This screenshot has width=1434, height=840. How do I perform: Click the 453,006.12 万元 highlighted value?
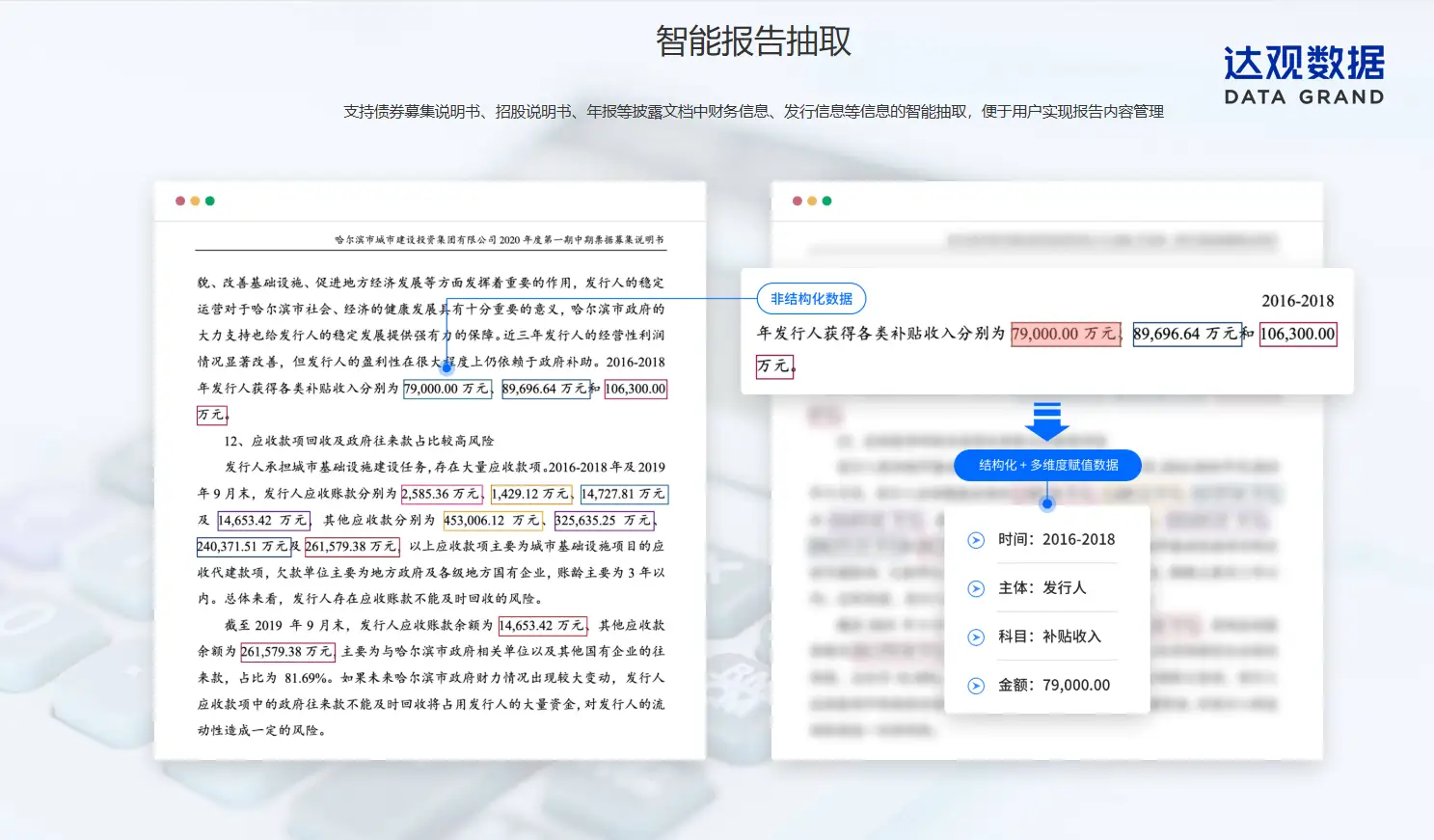pos(492,521)
